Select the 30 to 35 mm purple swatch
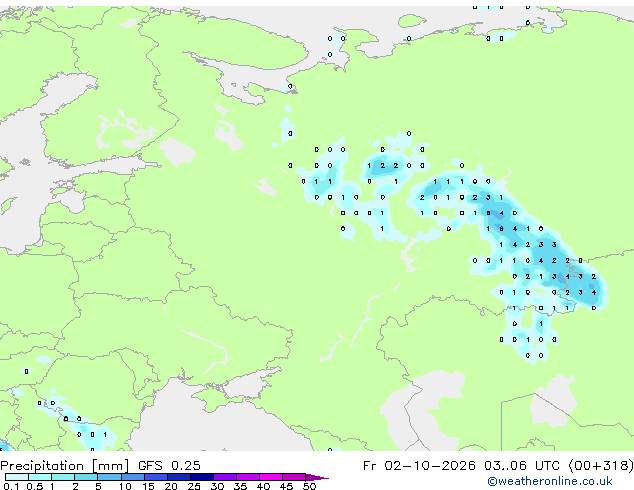Screen dimensions: 634x490 click(225, 477)
